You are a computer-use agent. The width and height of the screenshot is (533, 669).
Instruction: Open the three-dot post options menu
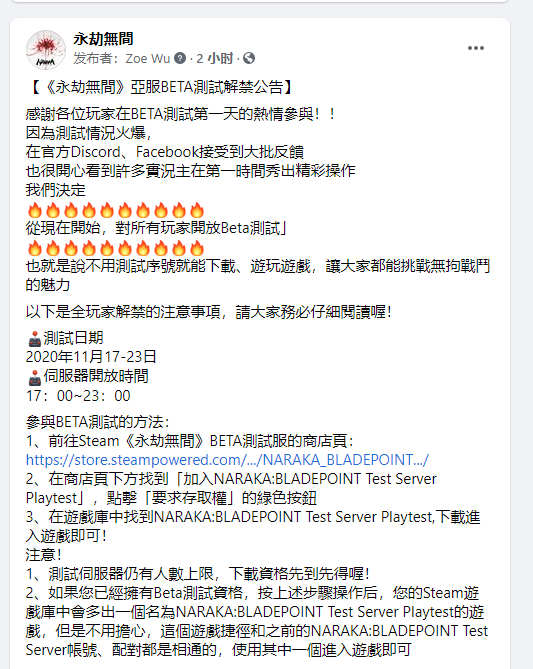pos(475,48)
